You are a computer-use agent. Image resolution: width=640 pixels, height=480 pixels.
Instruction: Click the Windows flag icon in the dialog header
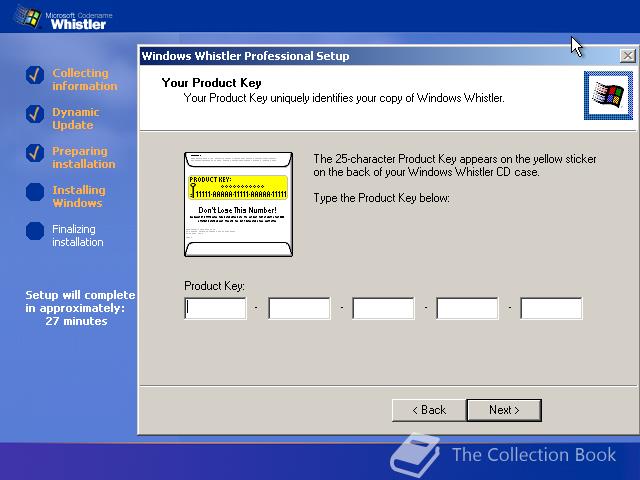tap(608, 96)
